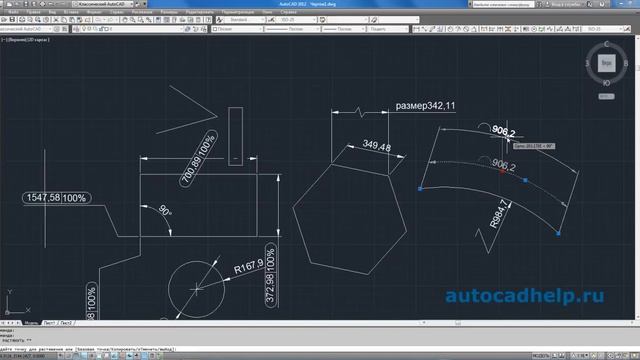The height and width of the screenshot is (360, 640).
Task: Click the Text Style icon
Action: 220,20
